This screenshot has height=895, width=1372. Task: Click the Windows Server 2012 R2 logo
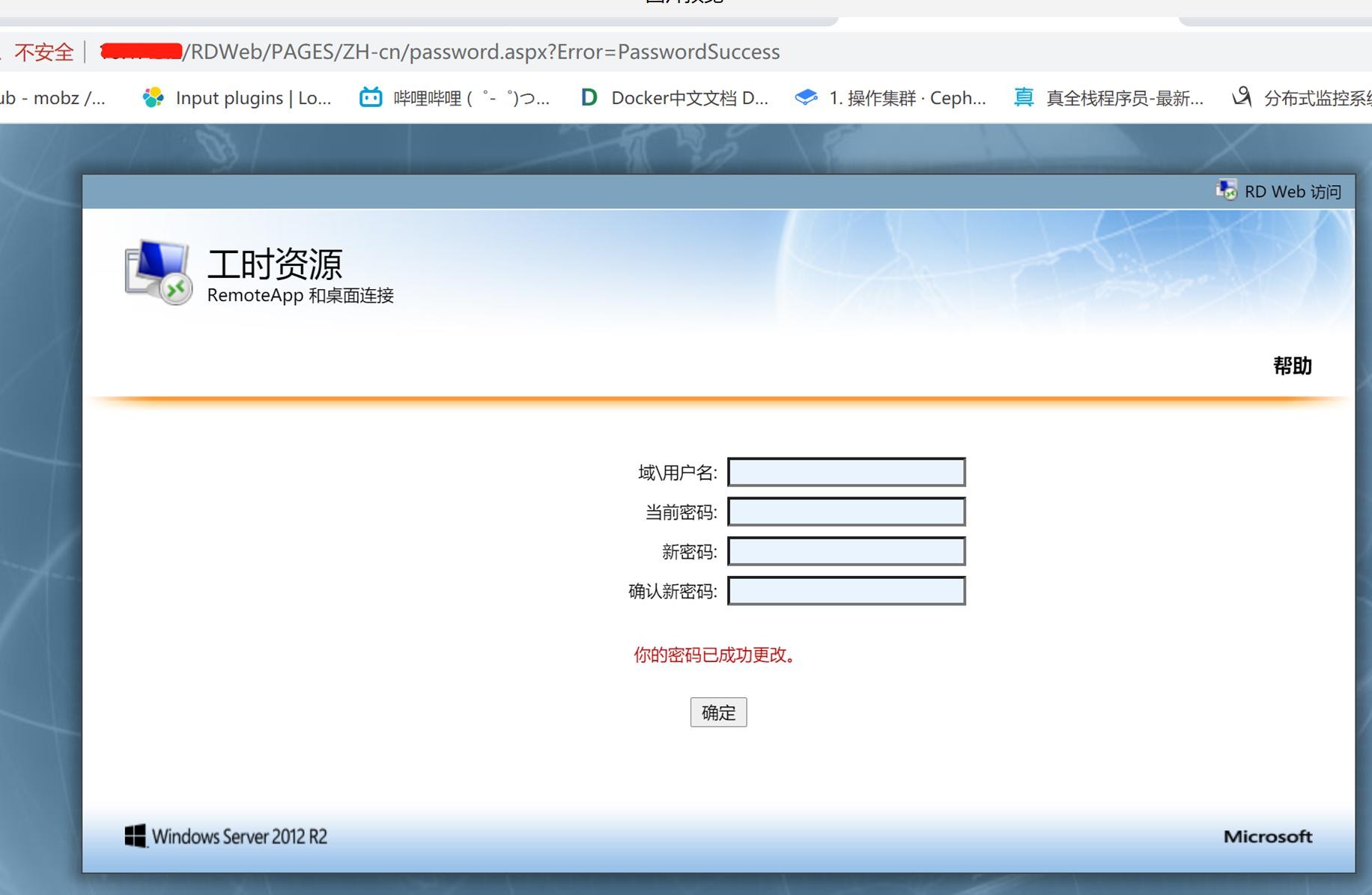click(225, 837)
